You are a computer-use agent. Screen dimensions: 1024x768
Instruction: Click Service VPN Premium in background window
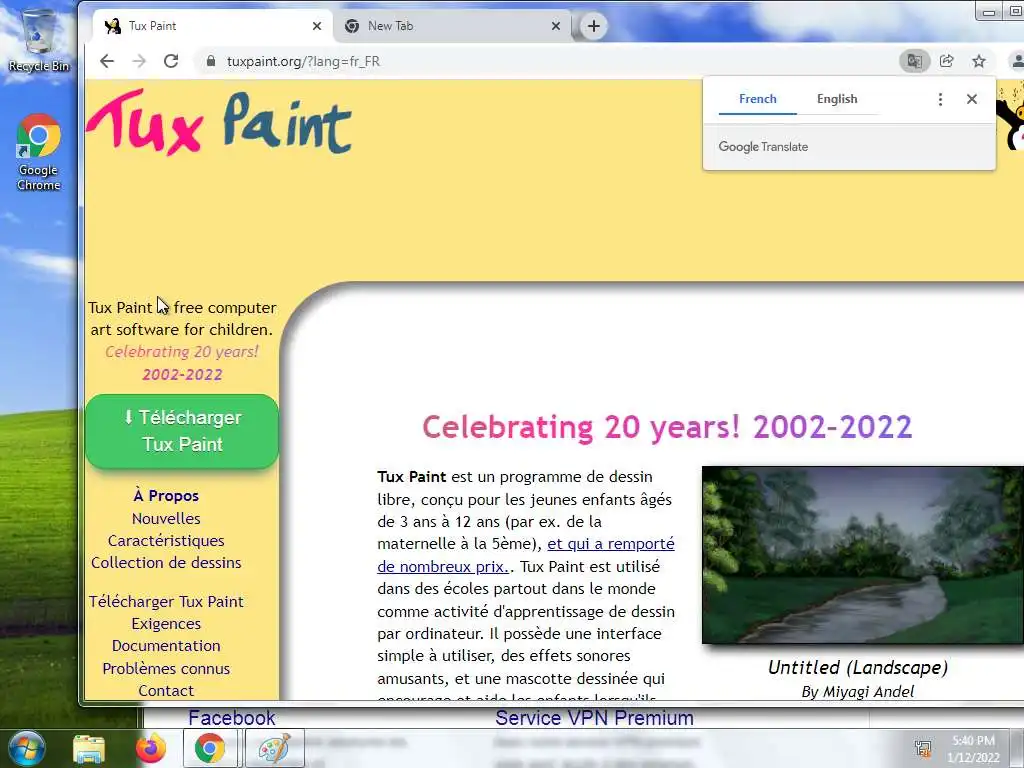(x=594, y=718)
